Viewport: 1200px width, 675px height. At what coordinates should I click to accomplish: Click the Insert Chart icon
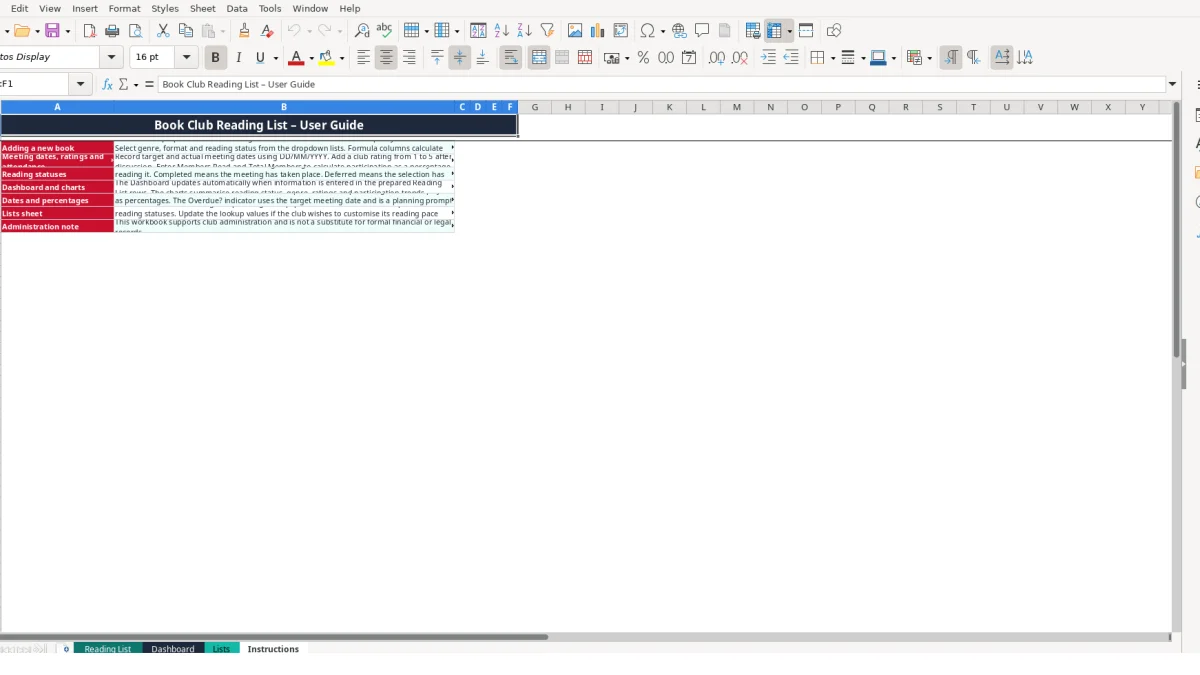(598, 31)
